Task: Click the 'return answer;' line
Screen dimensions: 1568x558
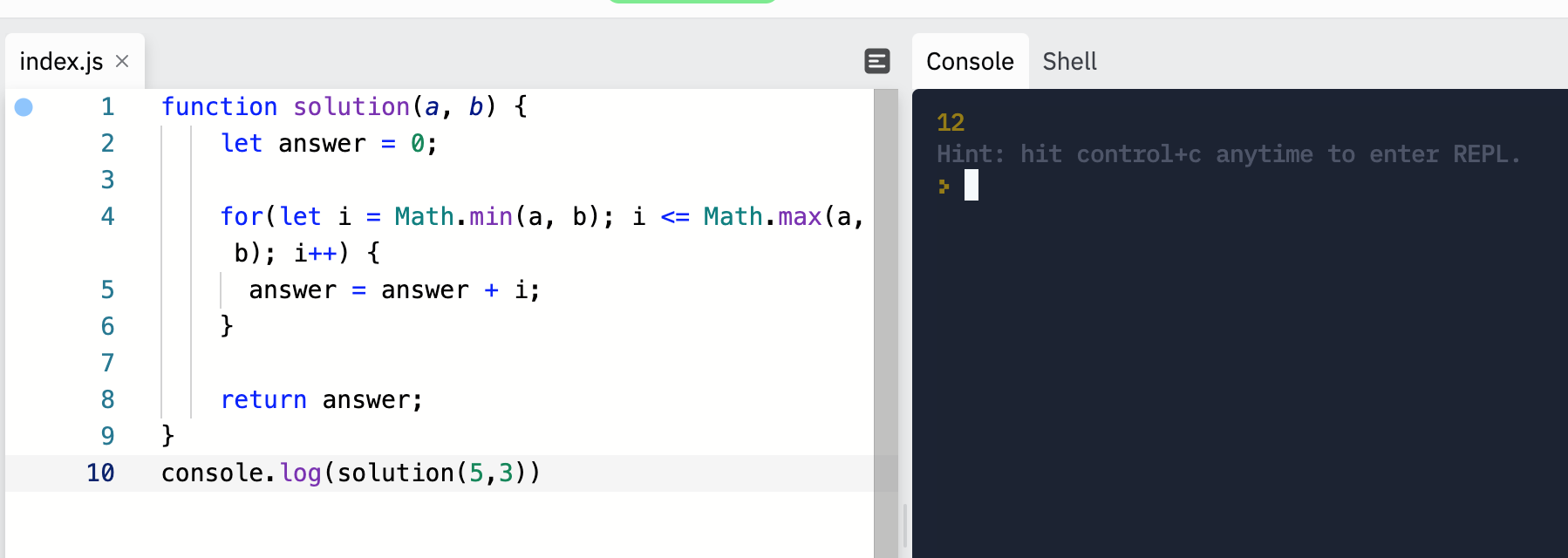Action: click(x=322, y=399)
